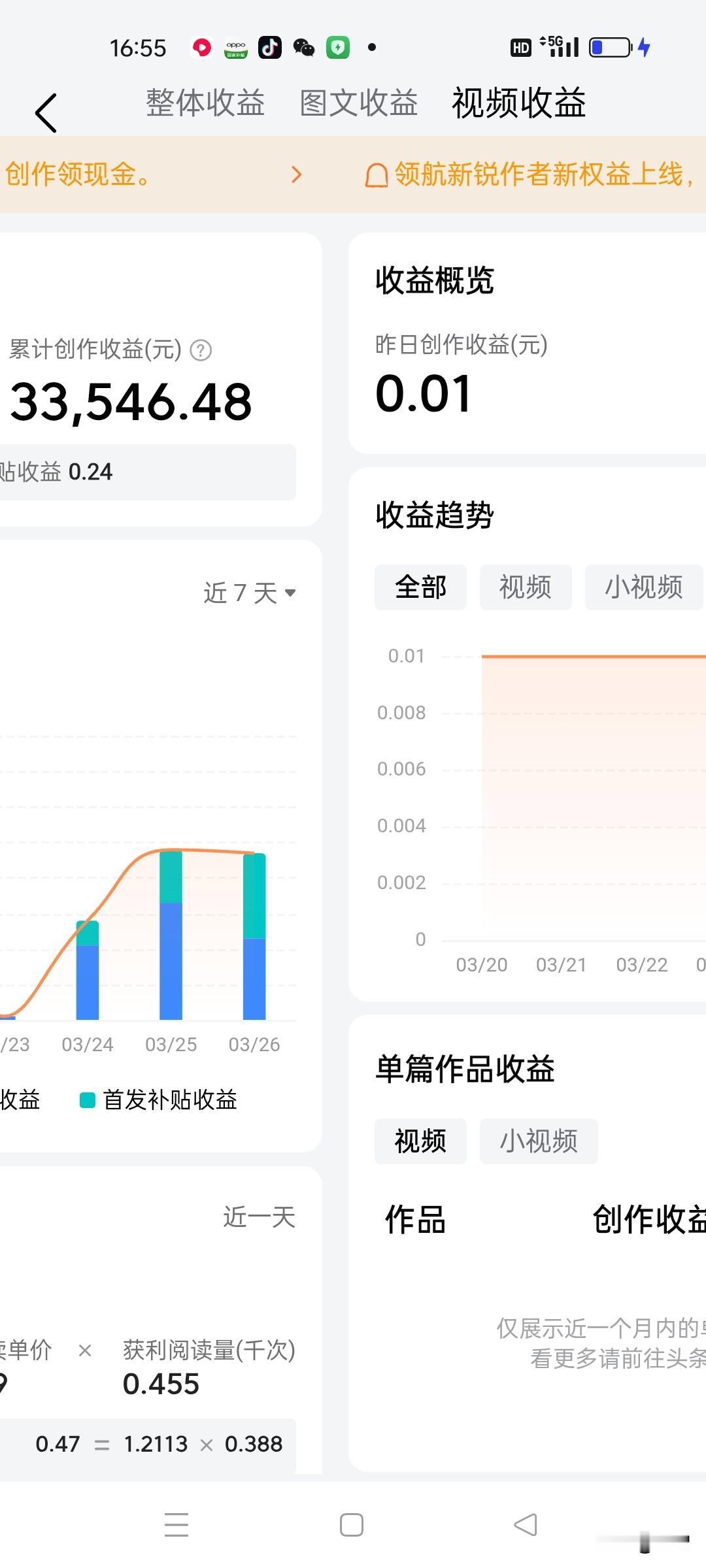The width and height of the screenshot is (706, 1568).
Task: Open the Douyin icon in status bar
Action: tap(270, 47)
